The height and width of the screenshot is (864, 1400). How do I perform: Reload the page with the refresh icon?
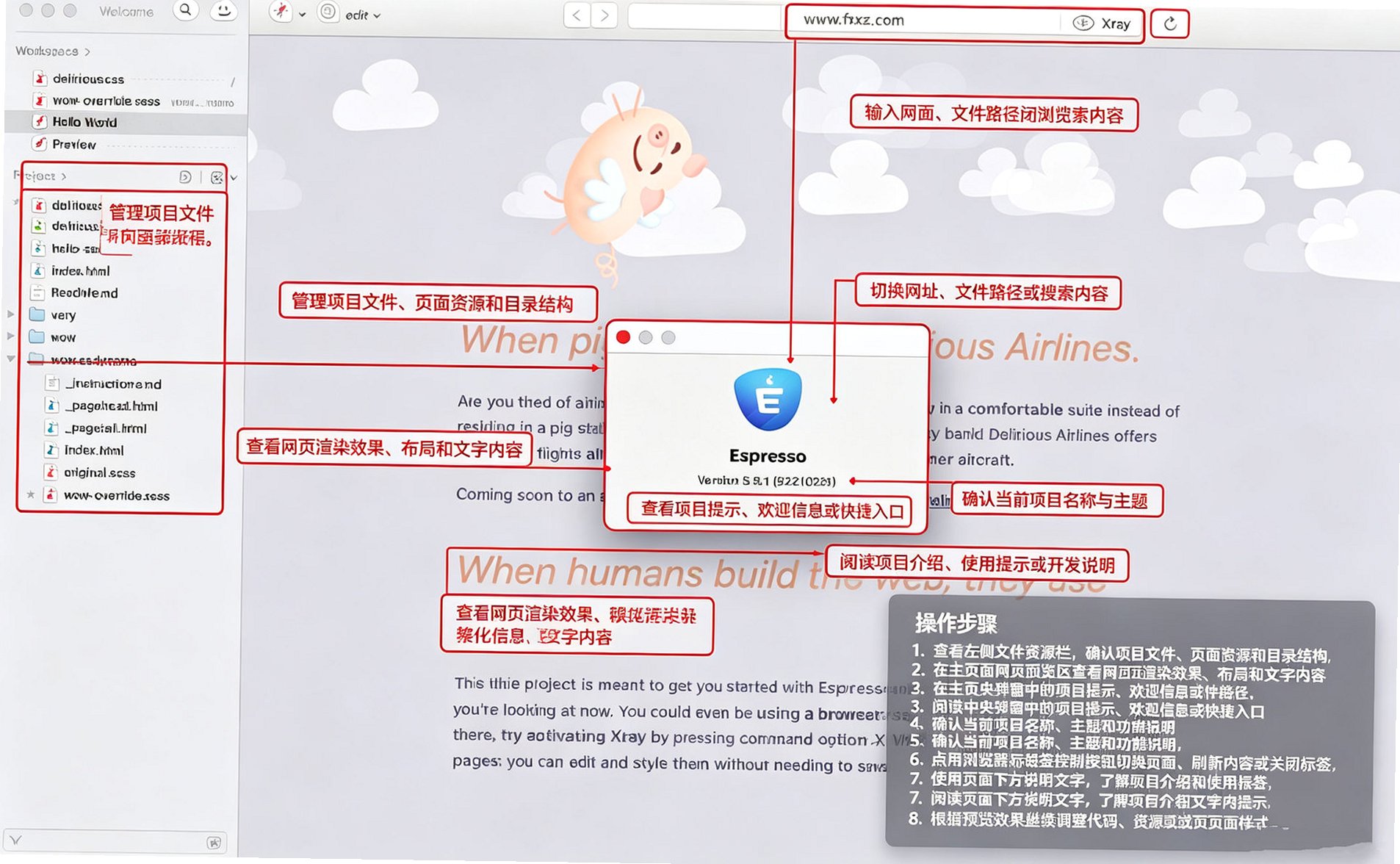(1169, 24)
